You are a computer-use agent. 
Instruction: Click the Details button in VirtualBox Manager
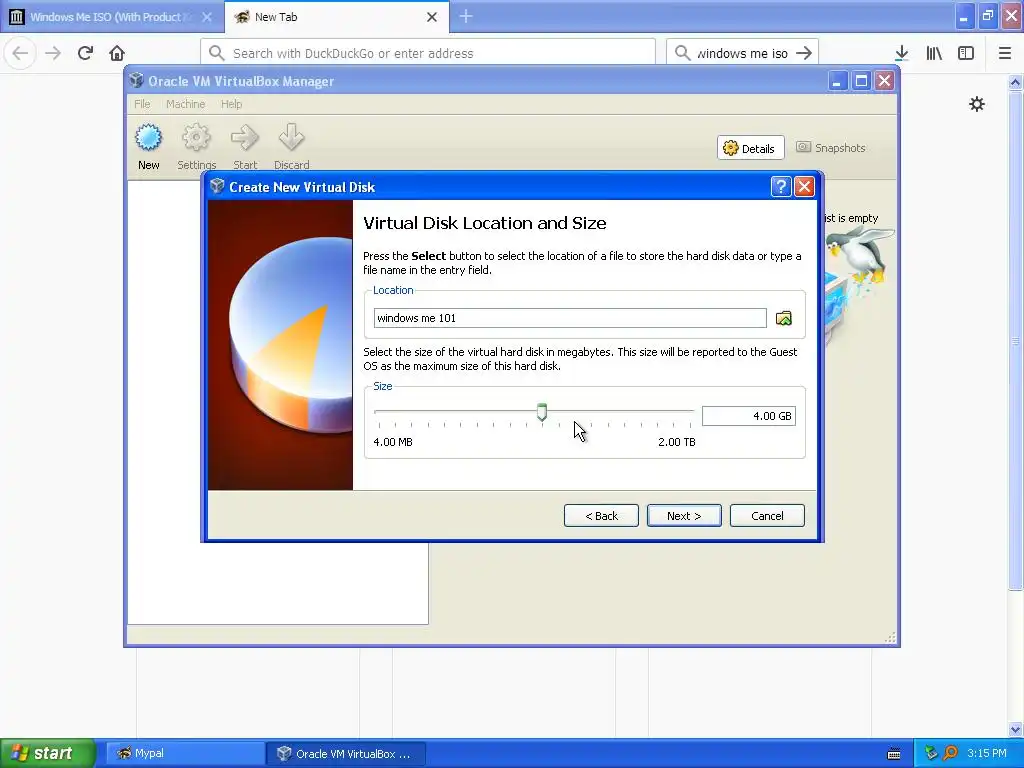pos(750,148)
